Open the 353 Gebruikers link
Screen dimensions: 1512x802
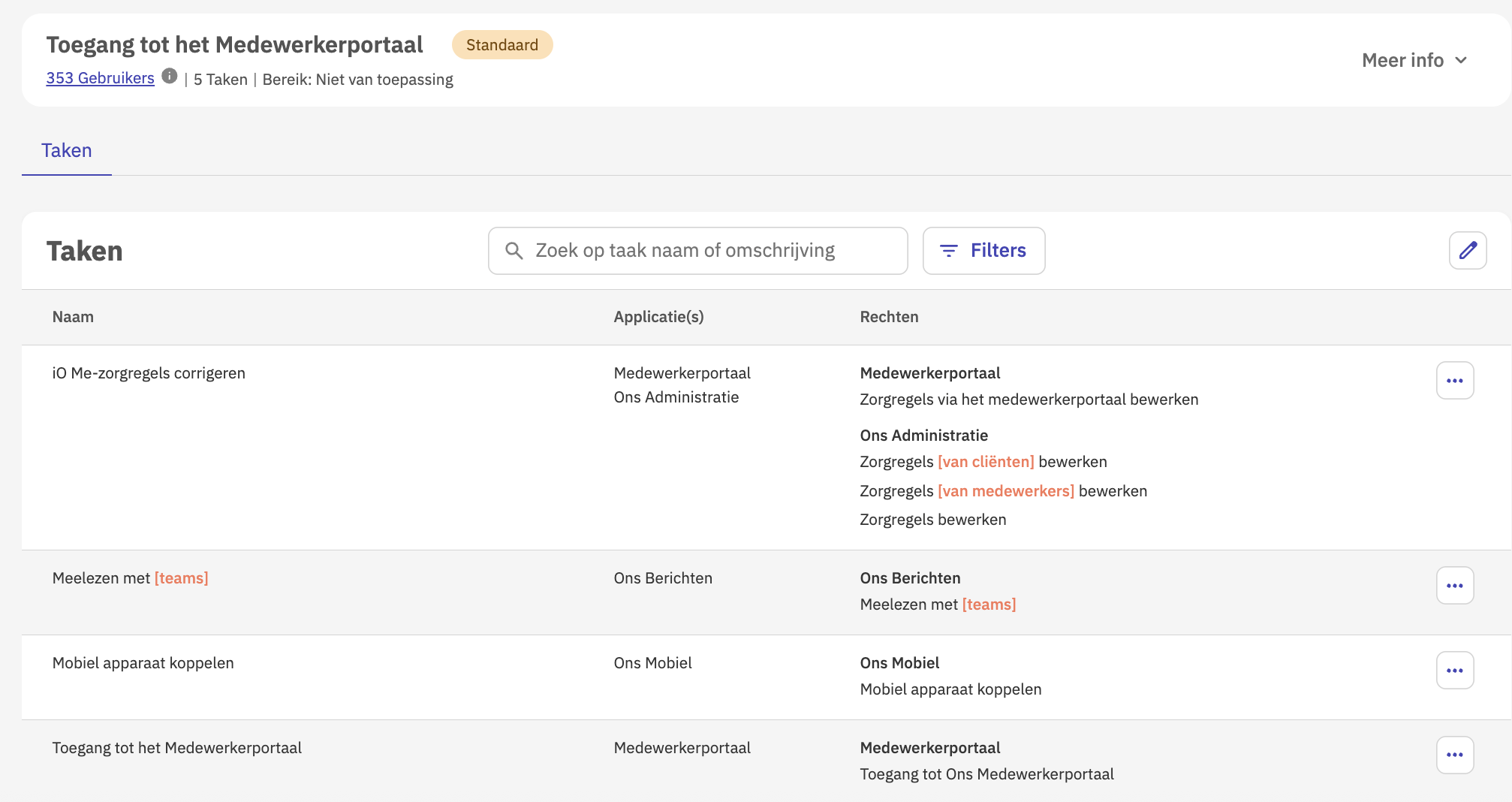pos(100,78)
